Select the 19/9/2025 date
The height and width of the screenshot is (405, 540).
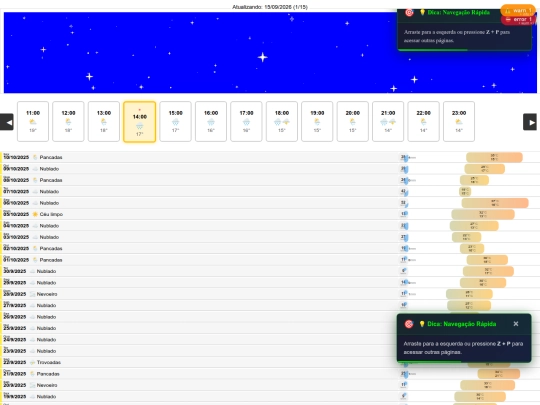click(x=15, y=396)
